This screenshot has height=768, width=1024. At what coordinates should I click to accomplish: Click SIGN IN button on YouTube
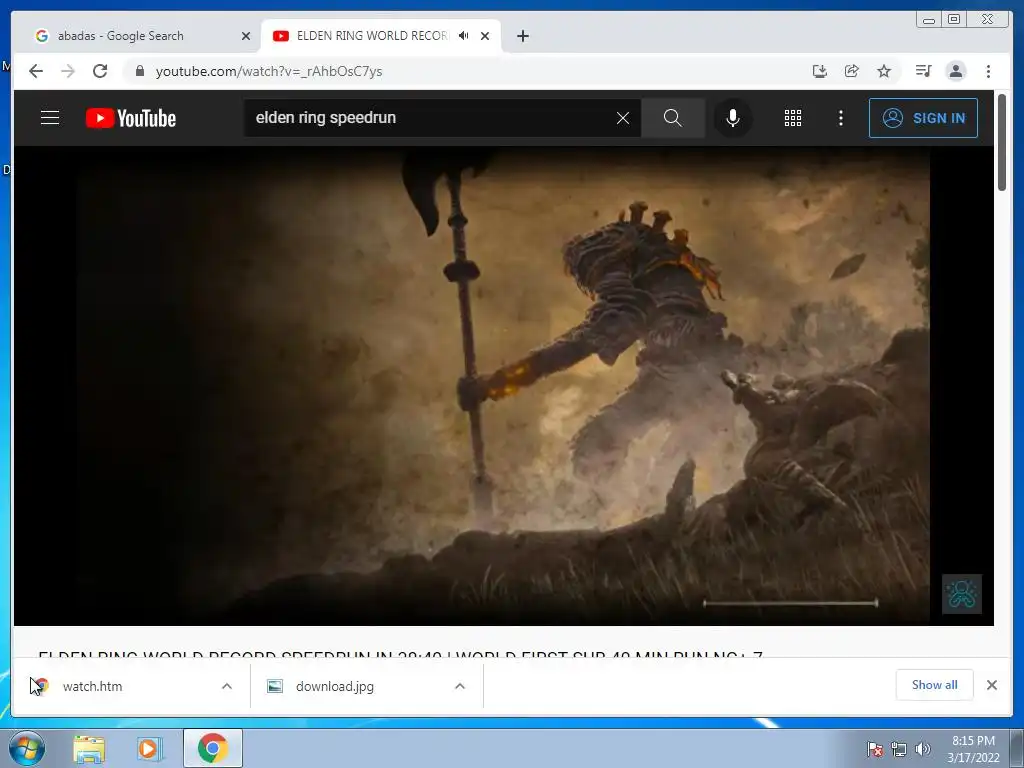(923, 118)
